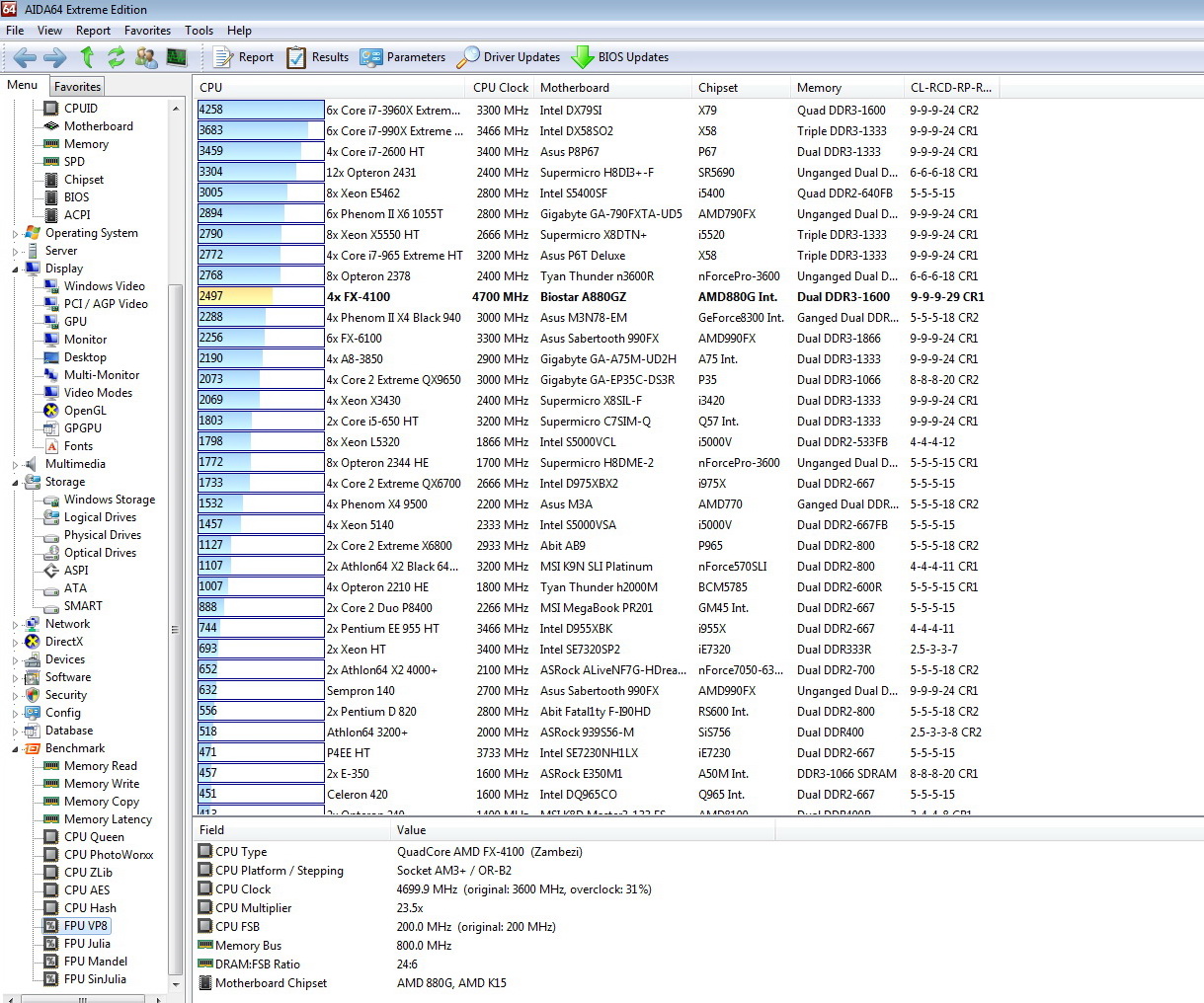The height and width of the screenshot is (1003, 1204).
Task: Open Parameters from the toolbar
Action: pyautogui.click(x=402, y=57)
